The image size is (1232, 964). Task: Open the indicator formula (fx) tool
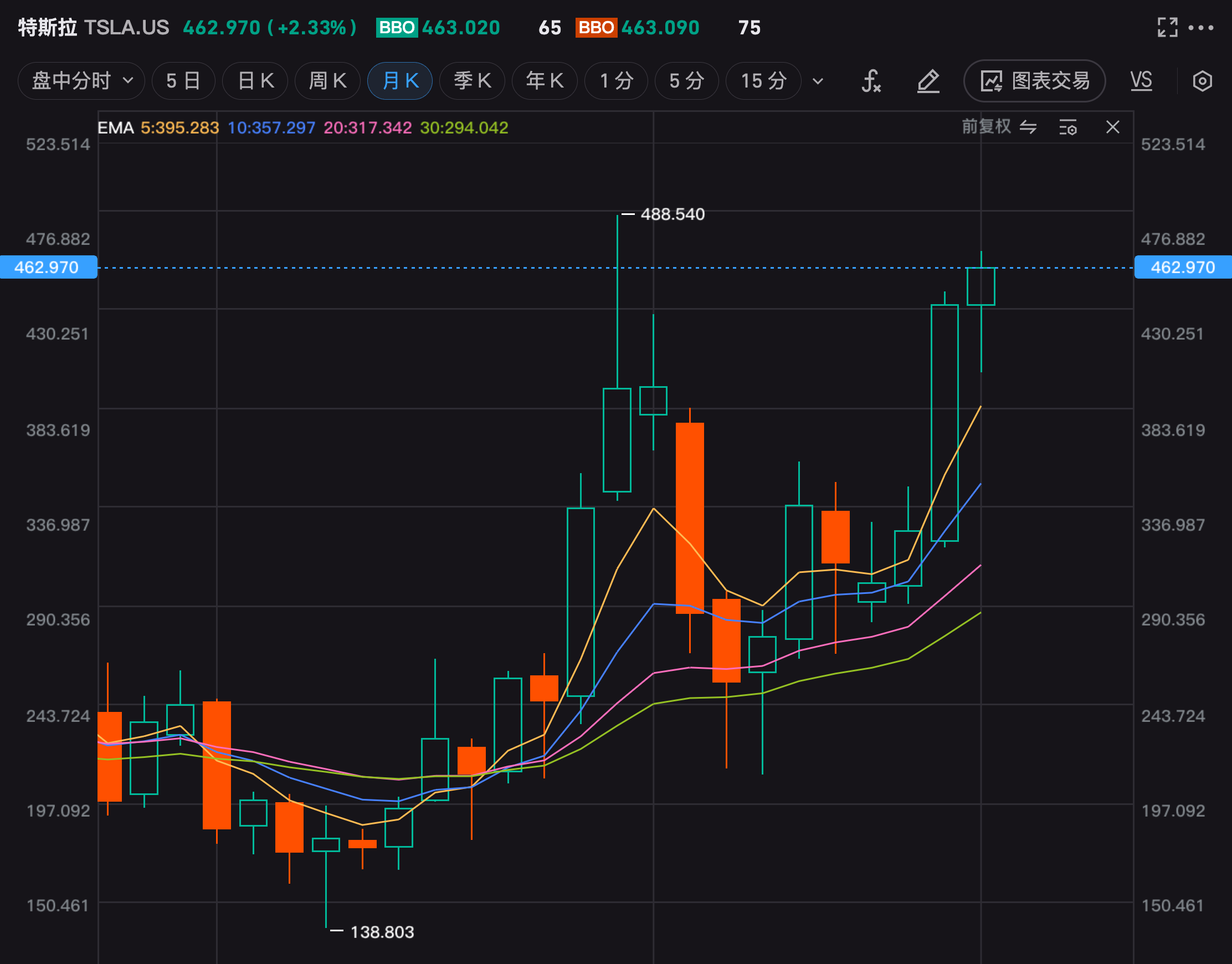pos(871,81)
